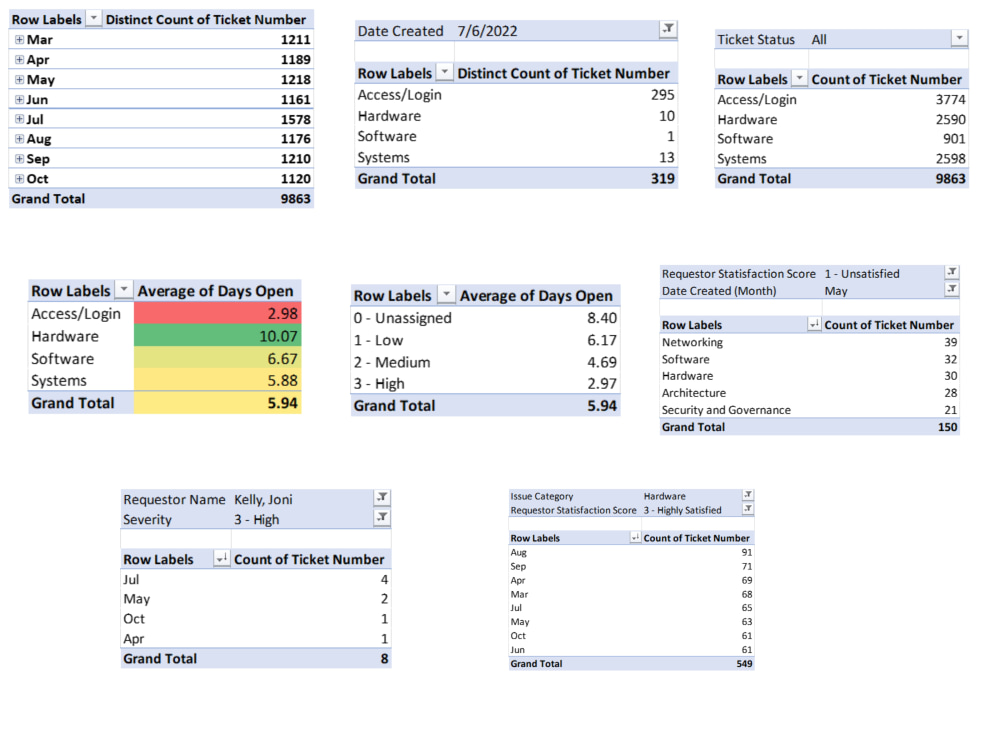Open Date Created filter button
Image resolution: width=1000 pixels, height=750 pixels.
pos(668,29)
